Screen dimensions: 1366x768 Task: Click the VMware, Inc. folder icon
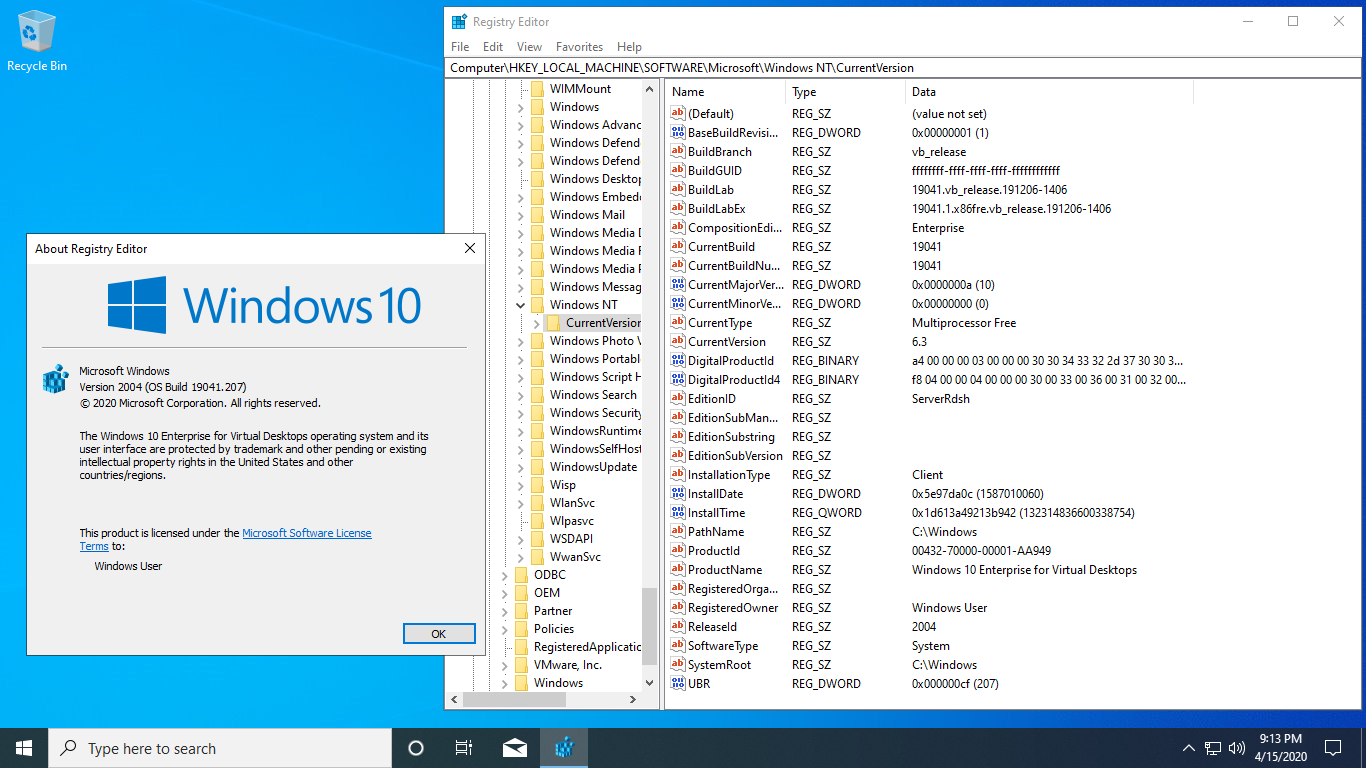click(521, 665)
